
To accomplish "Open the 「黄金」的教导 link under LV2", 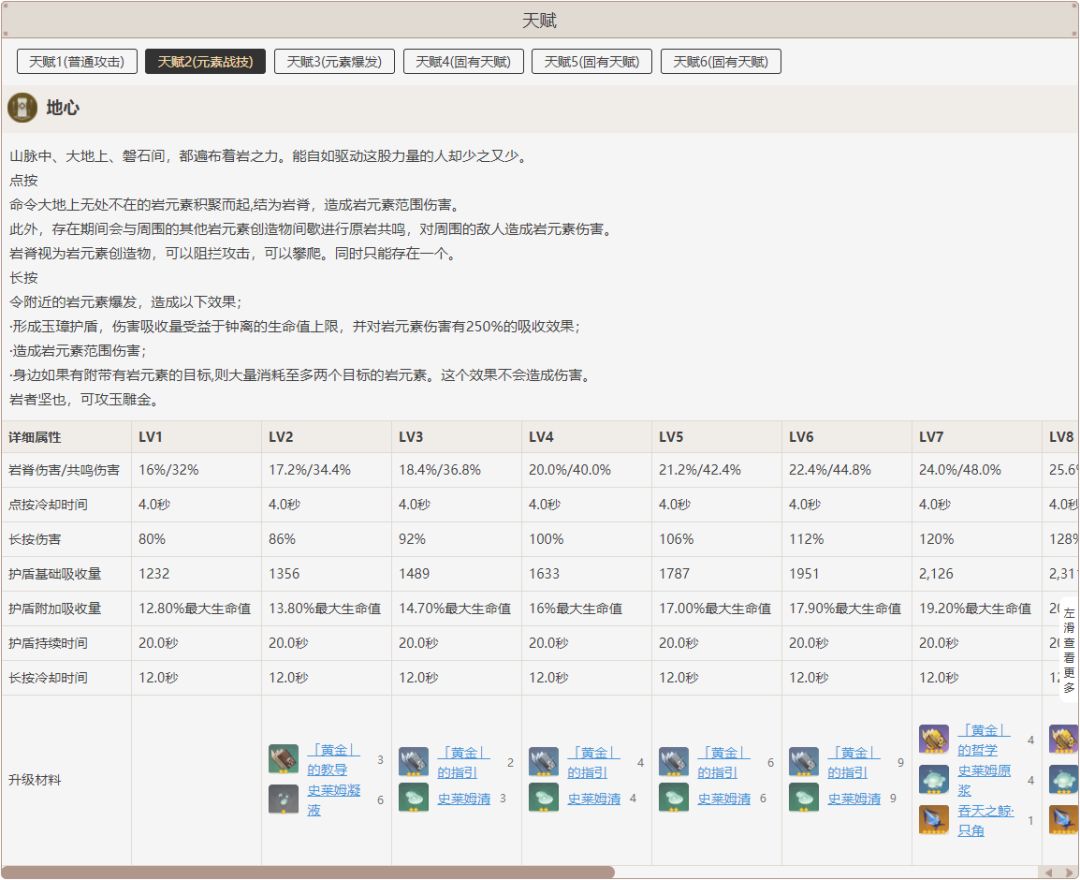I will click(333, 759).
